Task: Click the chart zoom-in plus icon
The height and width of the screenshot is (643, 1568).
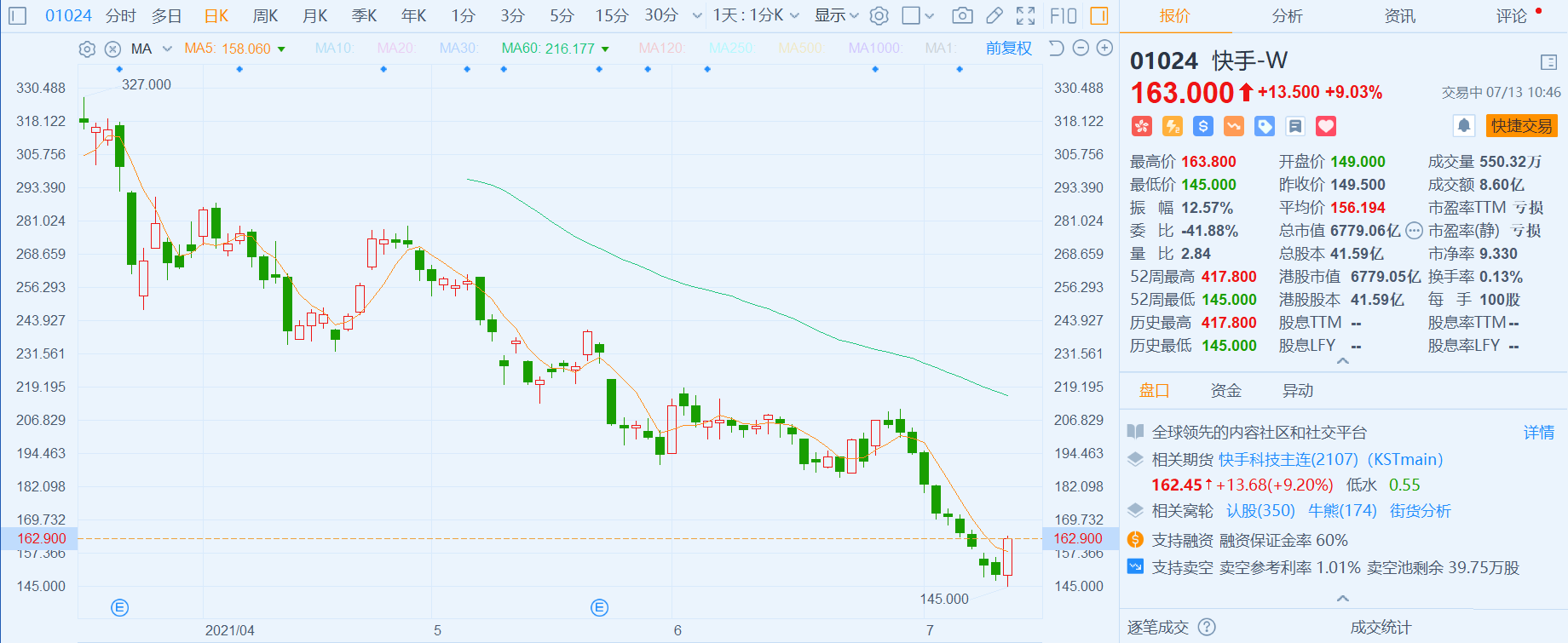Action: [x=1104, y=48]
